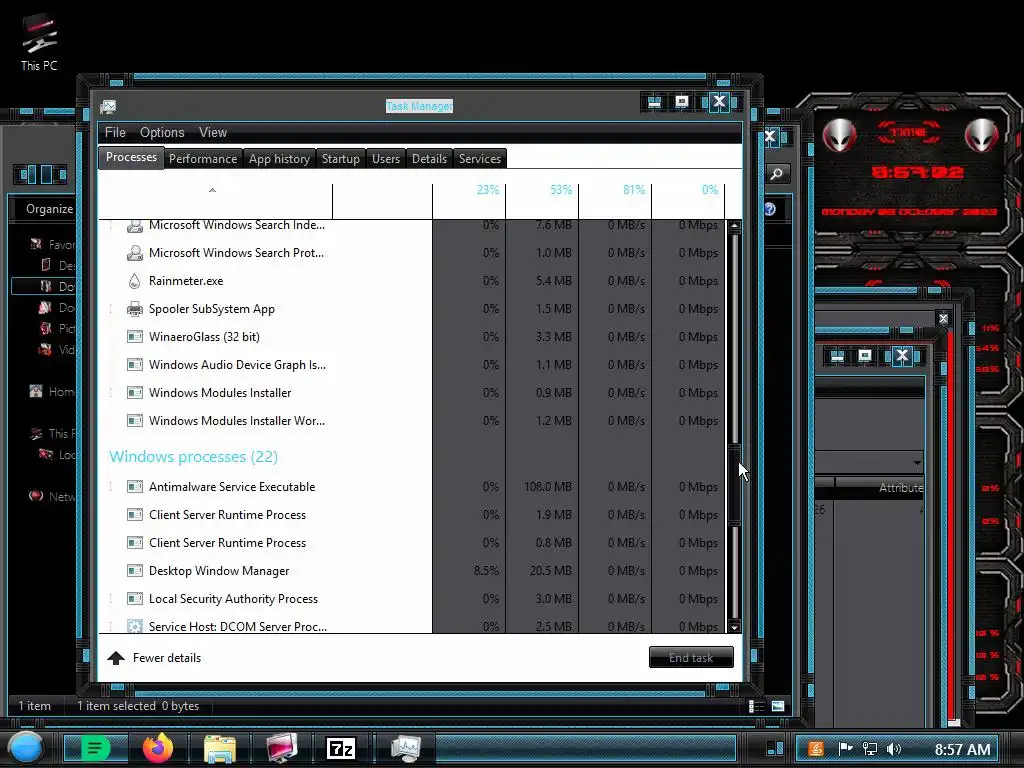Select Microsoft Windows Search Protocol process icon

tap(135, 253)
